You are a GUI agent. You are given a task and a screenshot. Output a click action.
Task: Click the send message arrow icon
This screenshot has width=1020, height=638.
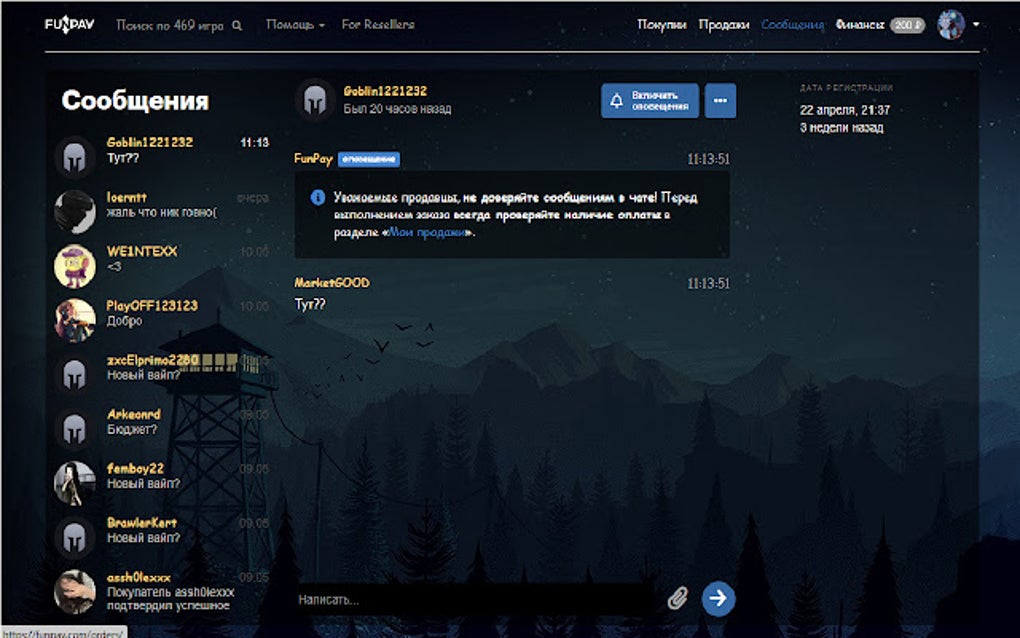(x=718, y=596)
